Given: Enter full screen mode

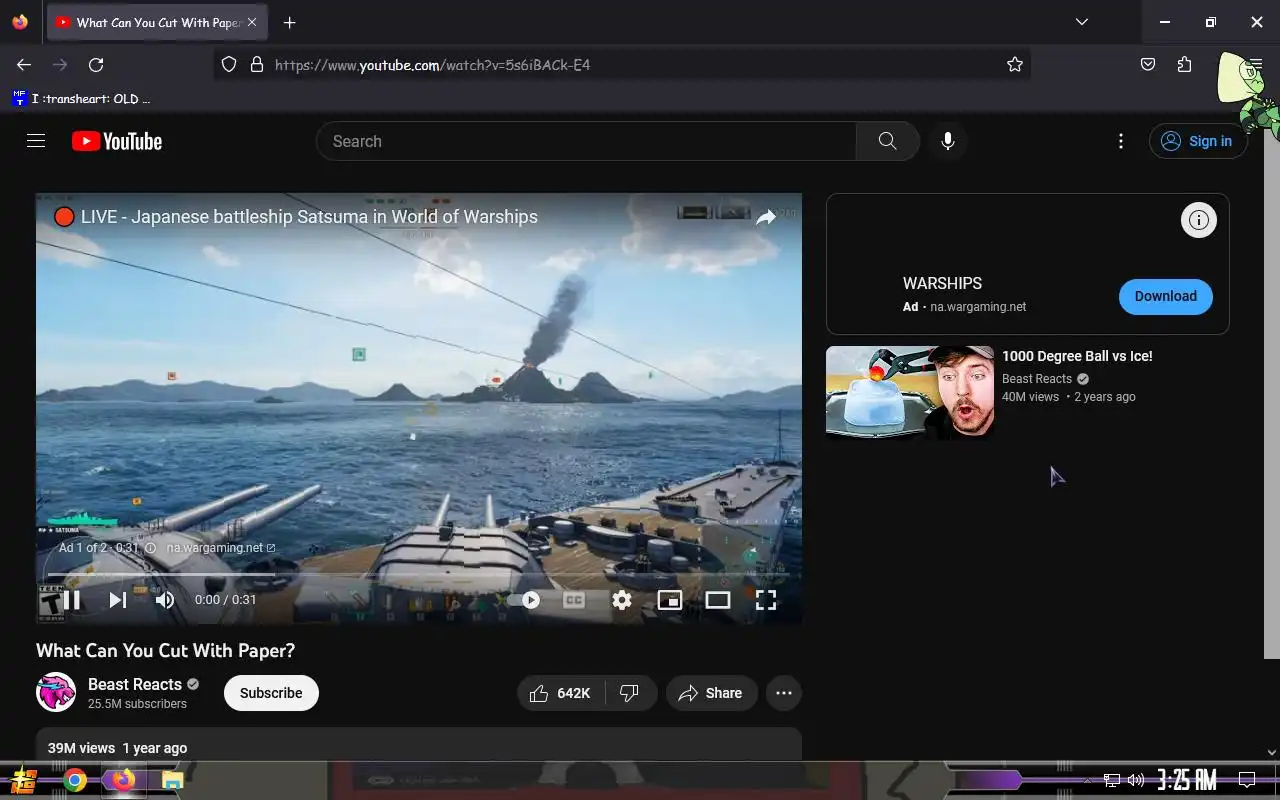Looking at the screenshot, I should [766, 600].
